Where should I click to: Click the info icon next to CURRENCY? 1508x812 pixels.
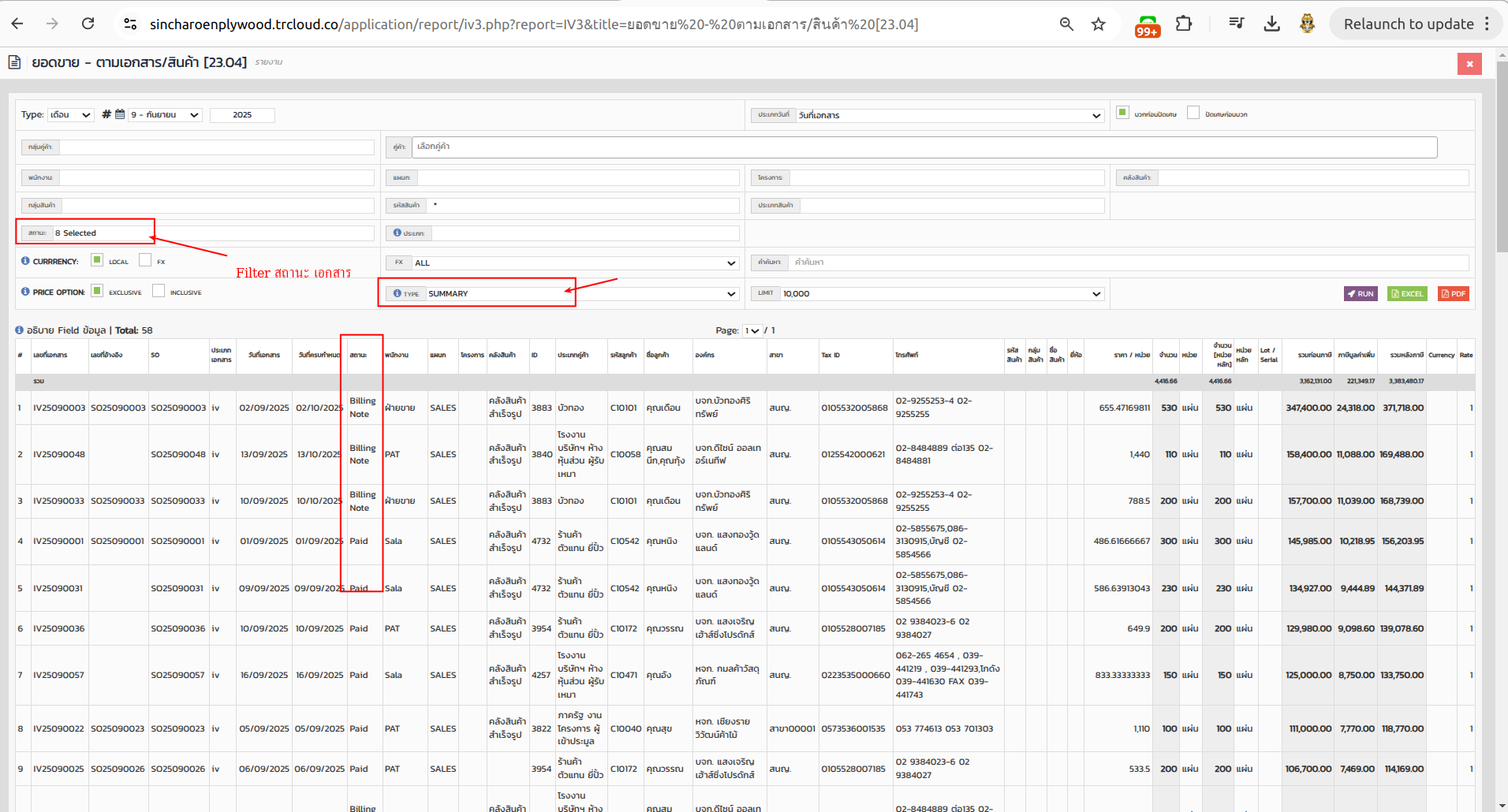(25, 261)
